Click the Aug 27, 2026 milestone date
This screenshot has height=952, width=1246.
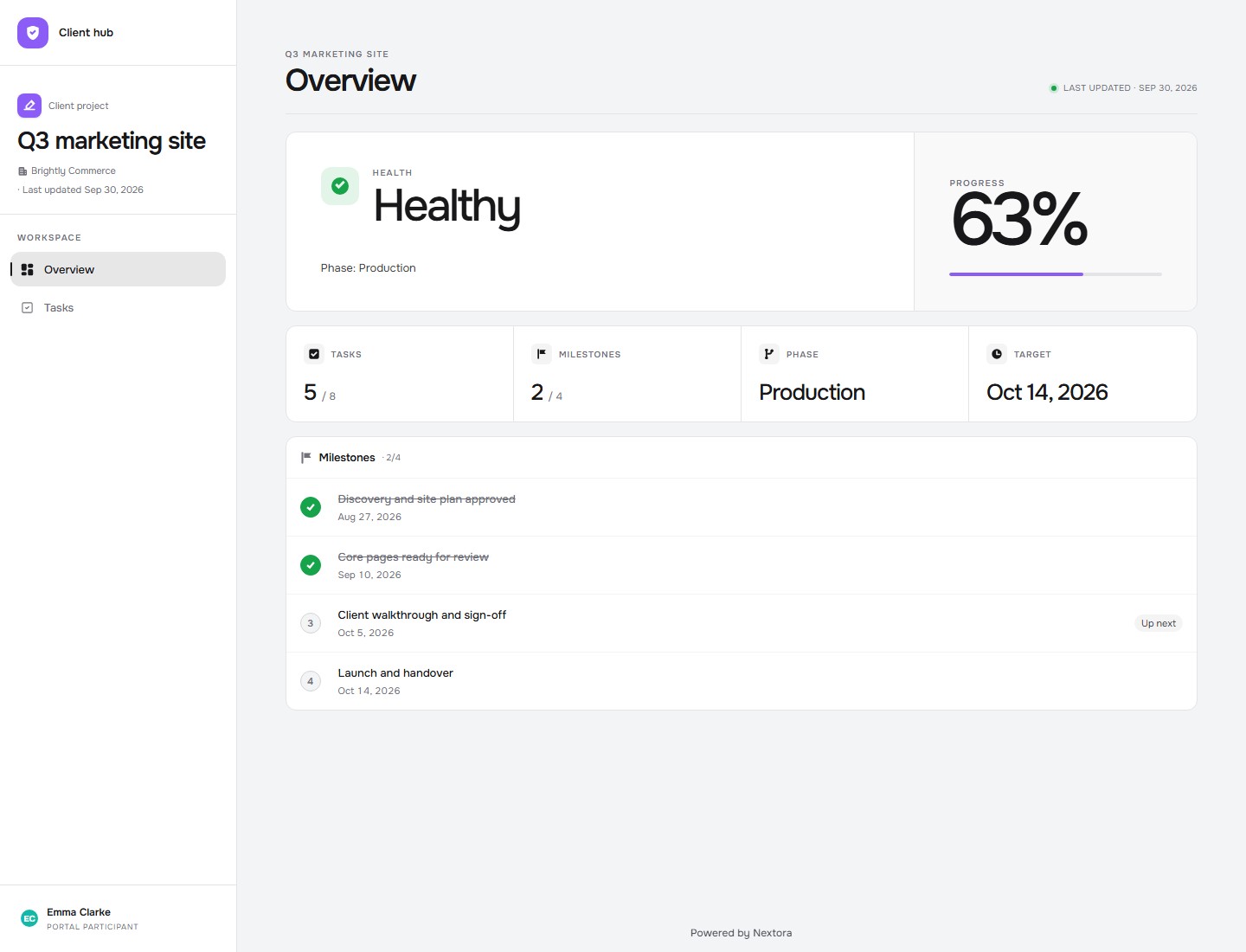tap(369, 517)
